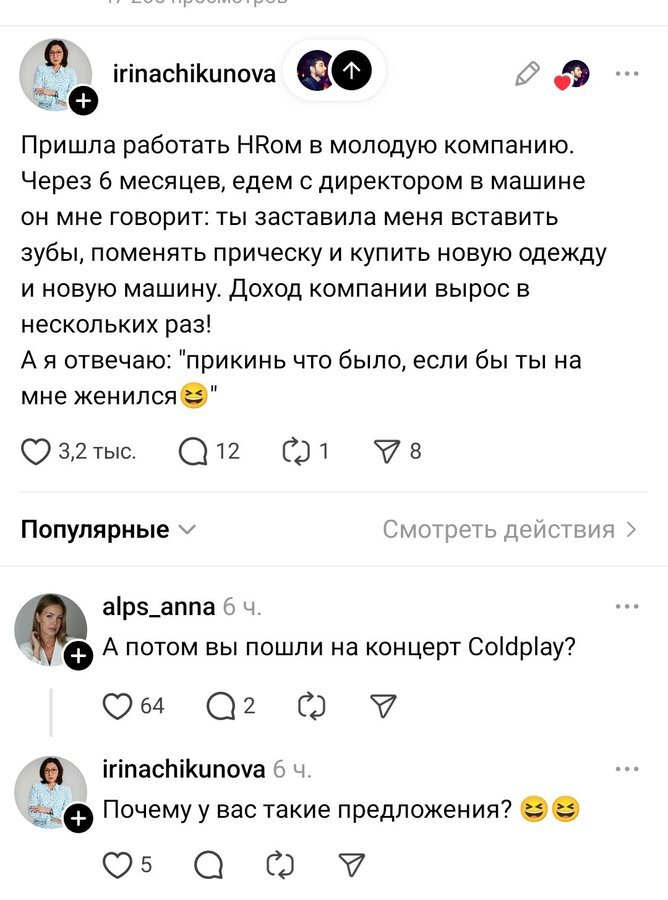
Task: Open irinachikunova profile from post username
Action: point(195,72)
